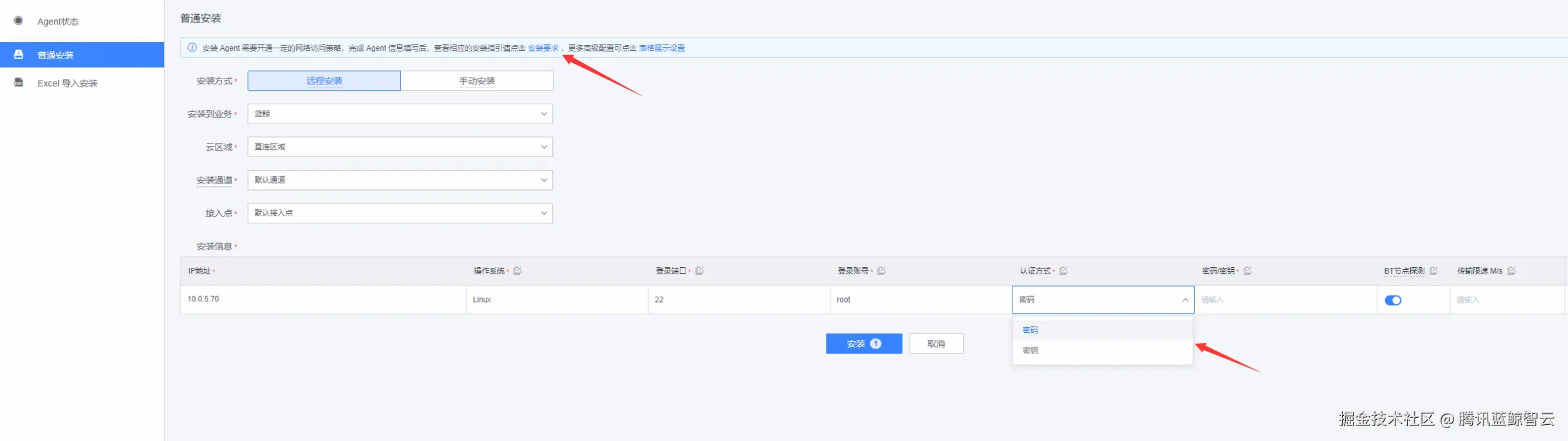
Task: Click batch edit icon beside 认证方式 header
Action: pyautogui.click(x=1063, y=271)
